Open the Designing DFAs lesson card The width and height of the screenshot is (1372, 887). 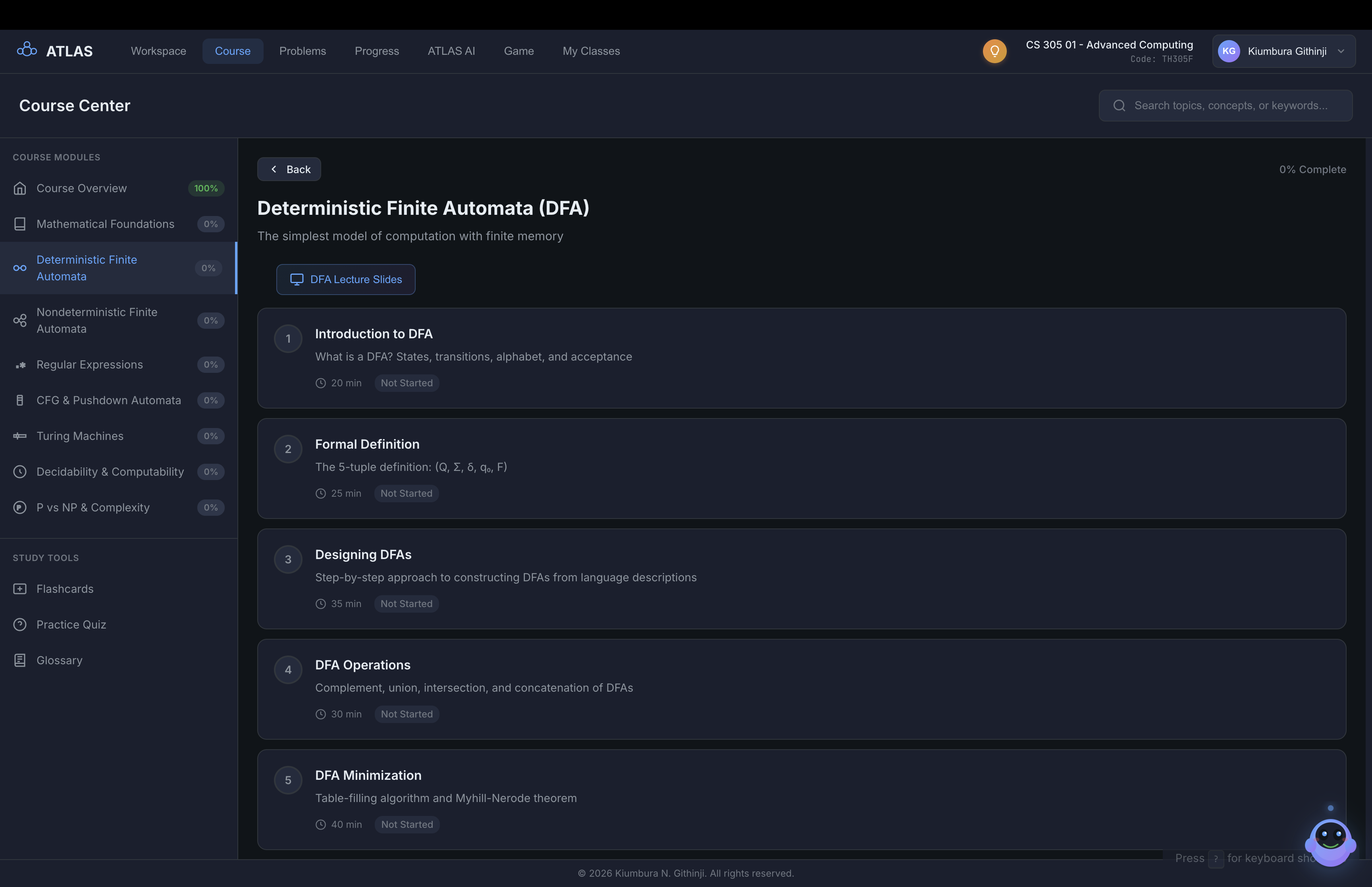coord(801,578)
